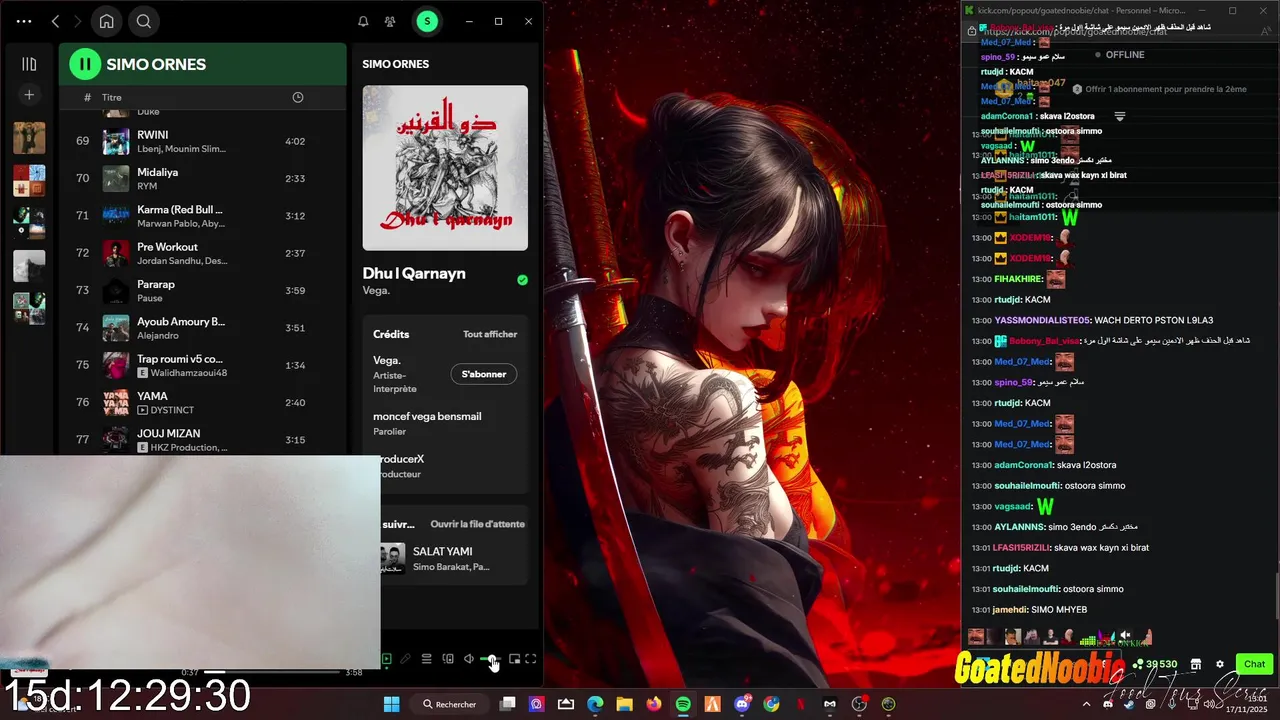The height and width of the screenshot is (720, 1280).
Task: Go back in Spotify navigation
Action: (56, 21)
